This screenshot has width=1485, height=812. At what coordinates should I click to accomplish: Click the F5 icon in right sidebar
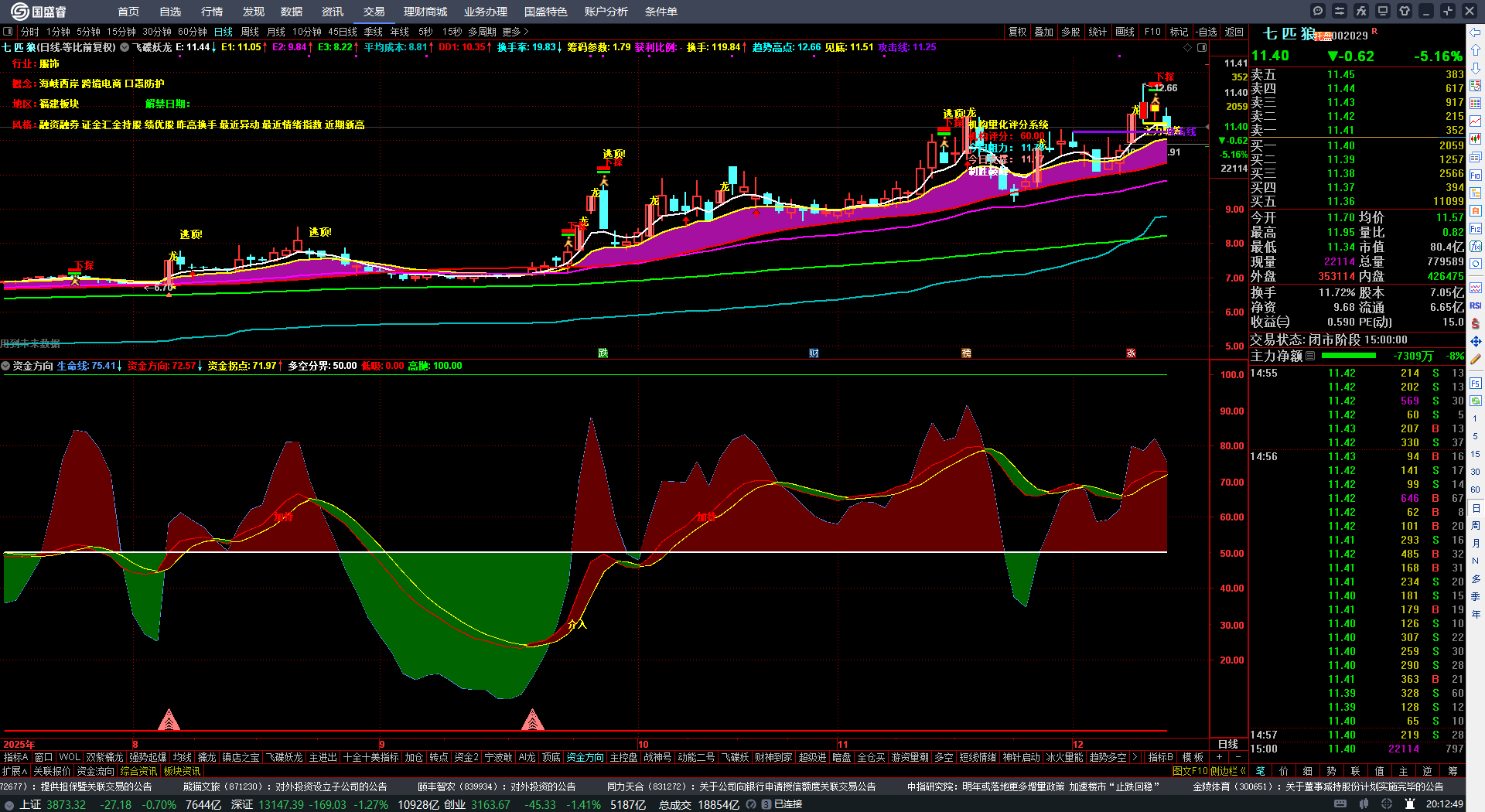pyautogui.click(x=1476, y=383)
